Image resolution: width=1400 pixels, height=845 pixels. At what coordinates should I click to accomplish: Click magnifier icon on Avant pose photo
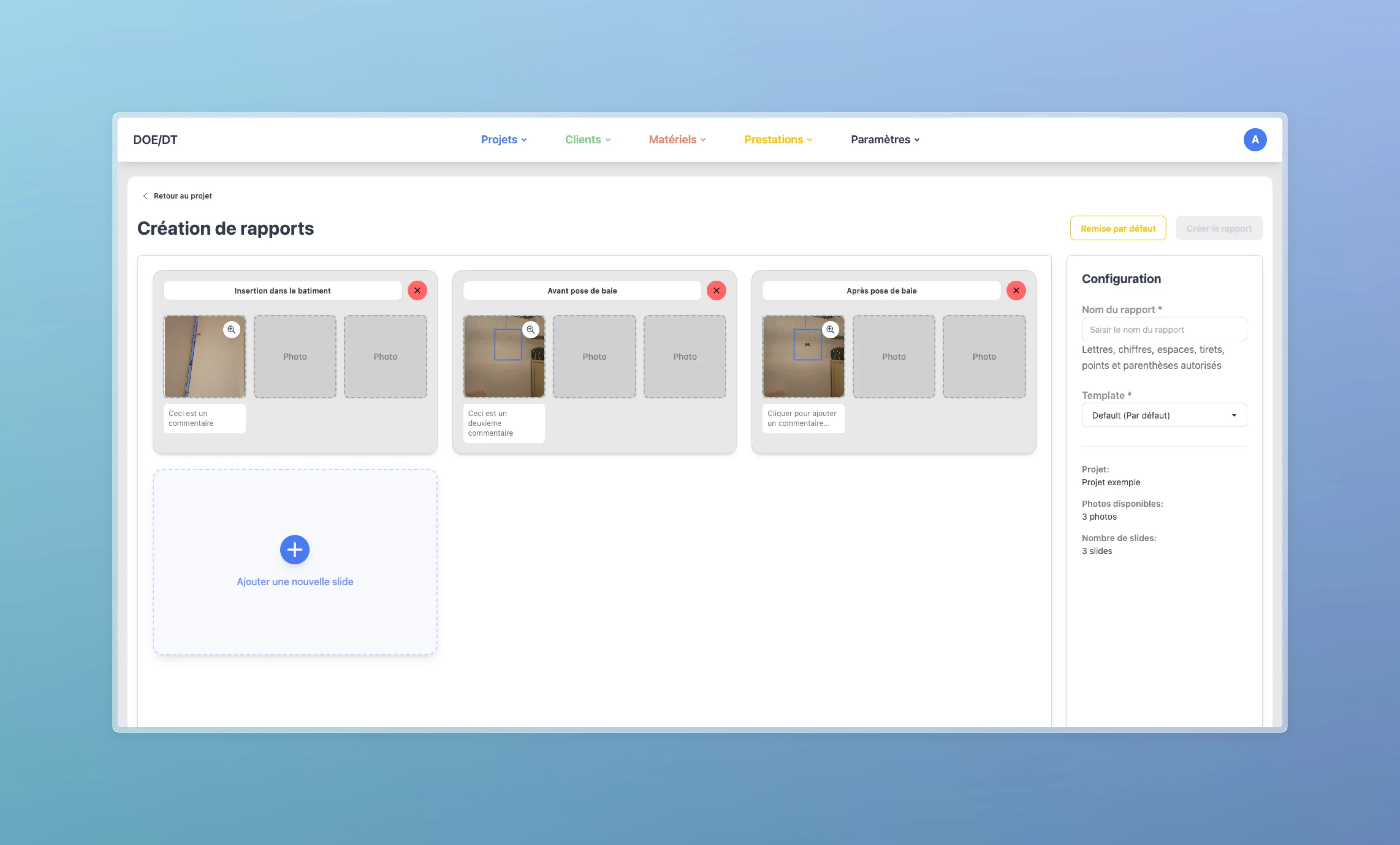pyautogui.click(x=531, y=329)
